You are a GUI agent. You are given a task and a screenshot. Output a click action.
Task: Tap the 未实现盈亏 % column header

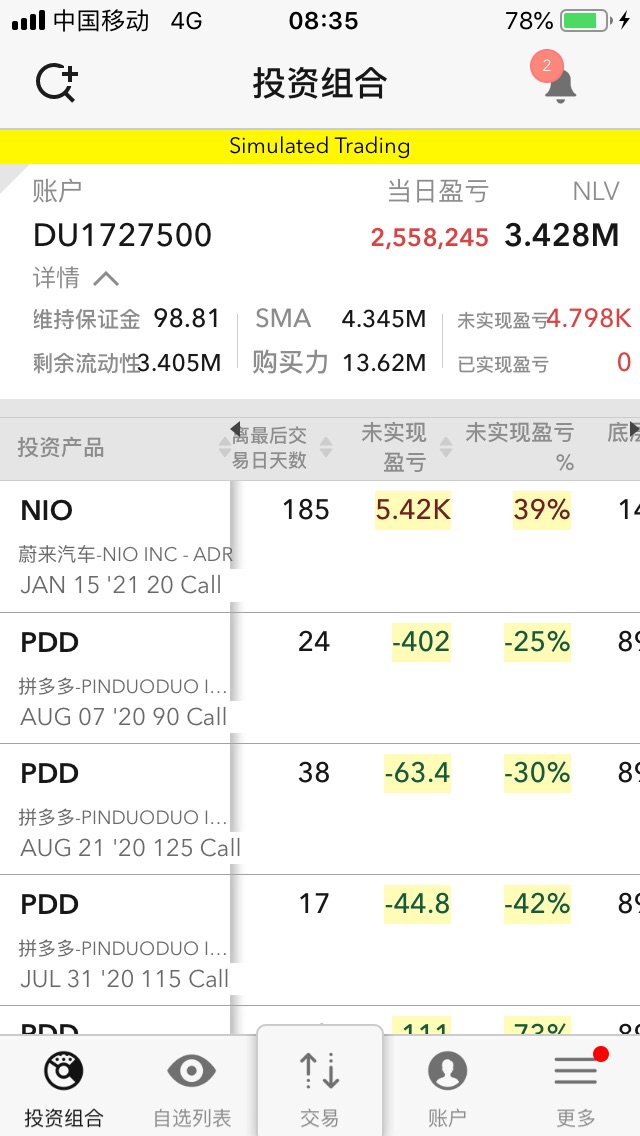[519, 447]
